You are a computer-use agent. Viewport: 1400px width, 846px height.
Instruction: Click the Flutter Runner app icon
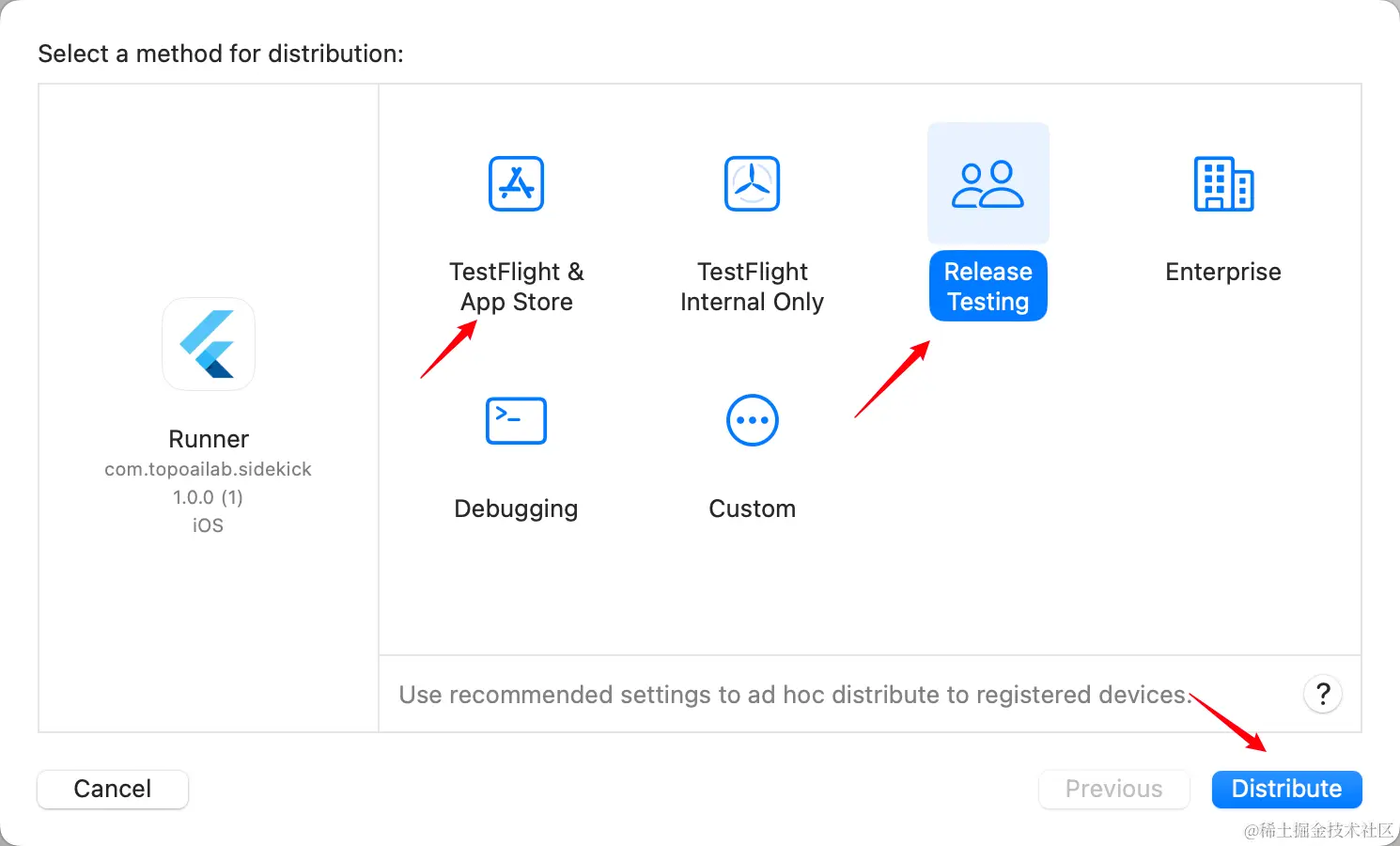click(x=209, y=344)
